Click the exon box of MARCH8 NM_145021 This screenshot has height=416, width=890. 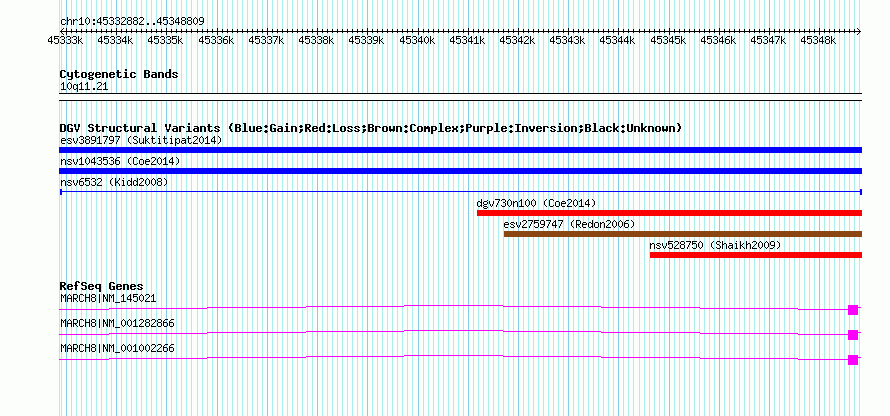[853, 310]
